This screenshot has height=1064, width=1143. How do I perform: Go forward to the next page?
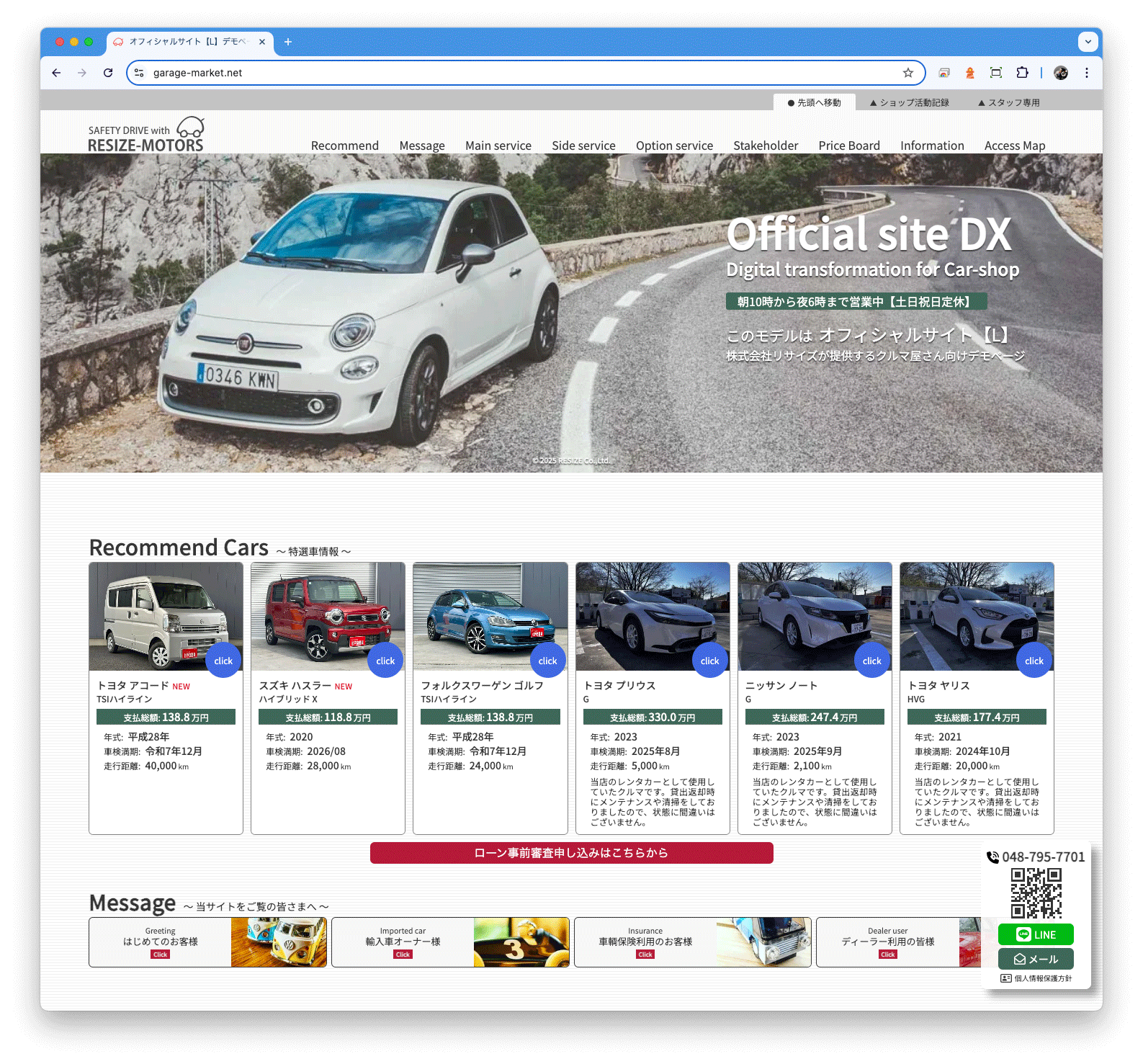pos(82,73)
